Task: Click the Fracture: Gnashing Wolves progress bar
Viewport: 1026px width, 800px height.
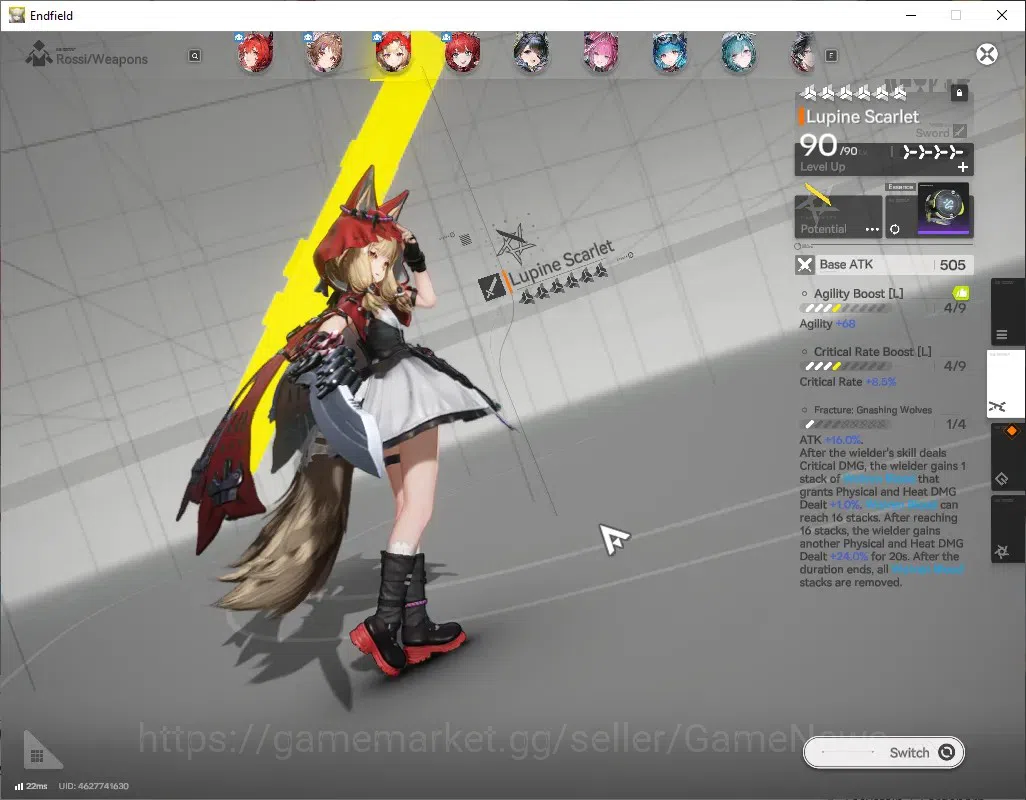Action: click(845, 425)
